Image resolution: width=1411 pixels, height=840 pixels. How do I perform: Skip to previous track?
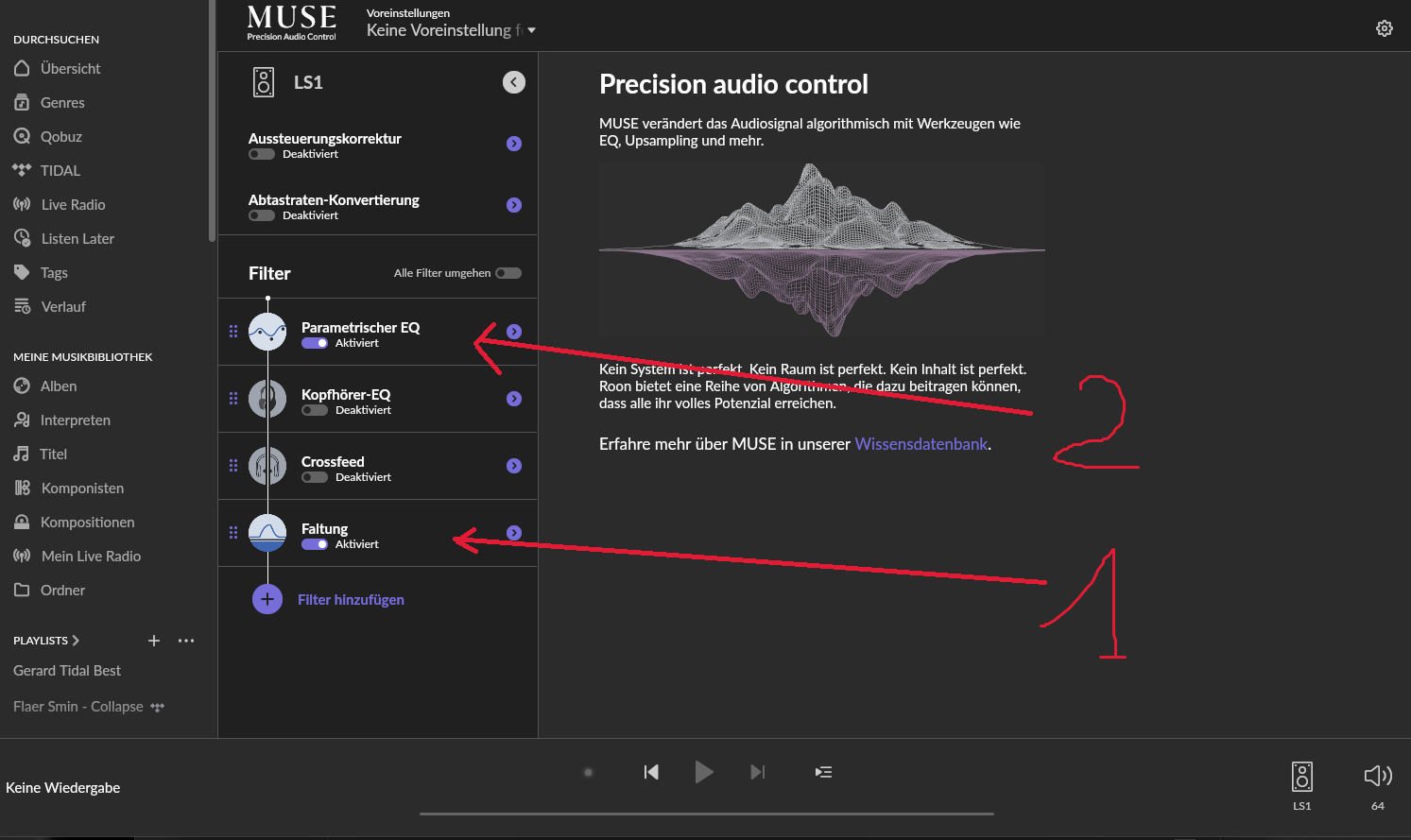click(x=651, y=772)
